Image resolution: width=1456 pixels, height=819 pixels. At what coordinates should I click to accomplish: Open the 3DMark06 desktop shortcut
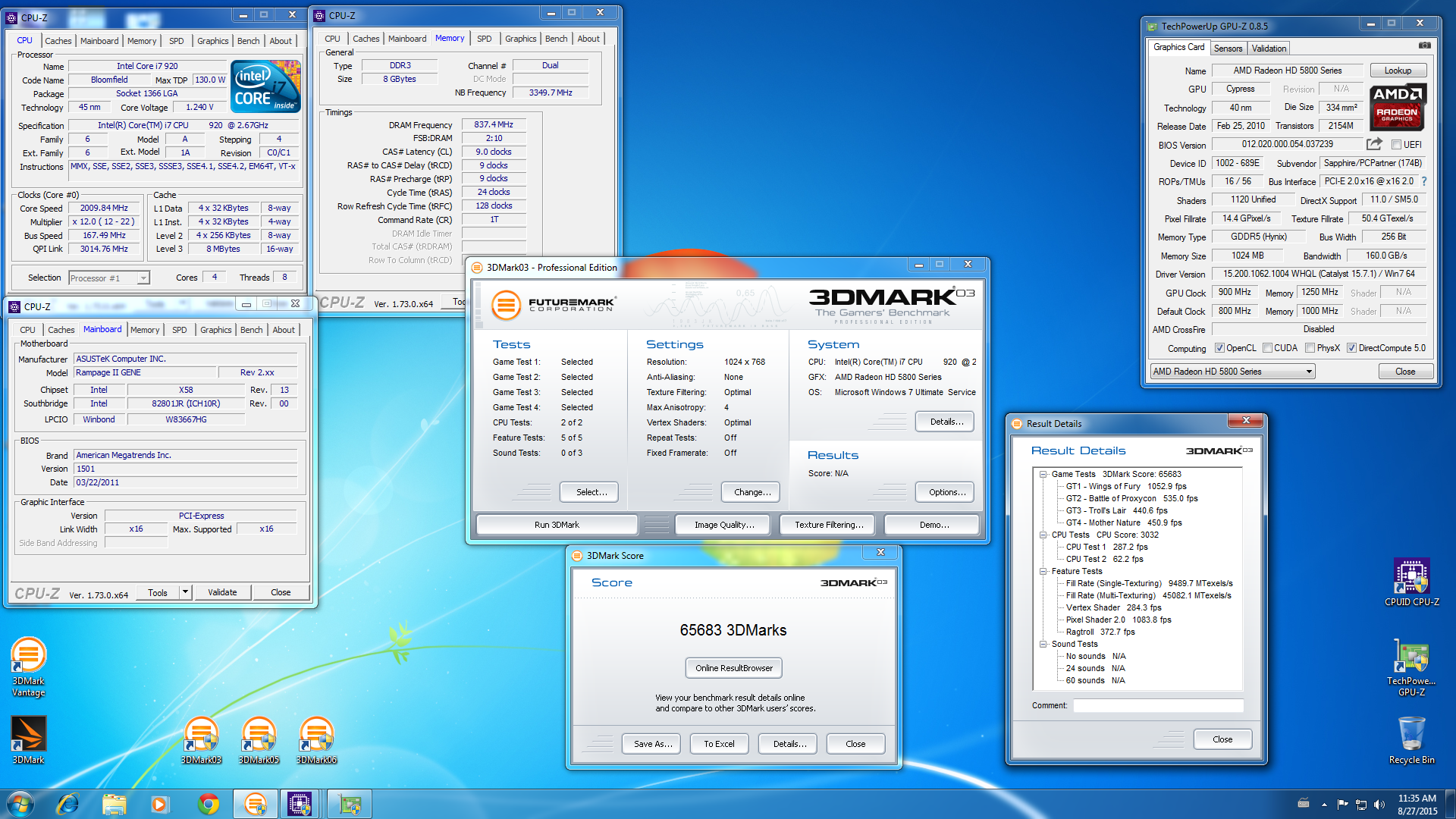[x=316, y=740]
